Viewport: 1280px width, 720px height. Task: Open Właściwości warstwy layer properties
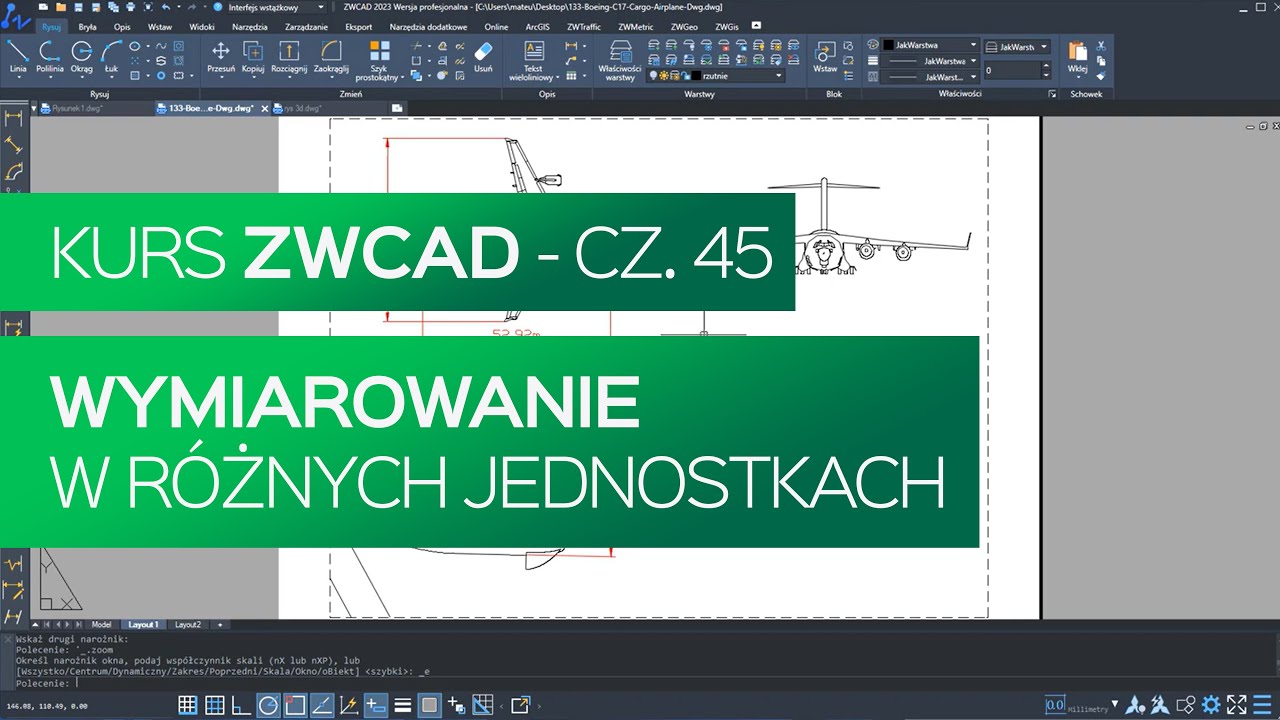pos(620,60)
